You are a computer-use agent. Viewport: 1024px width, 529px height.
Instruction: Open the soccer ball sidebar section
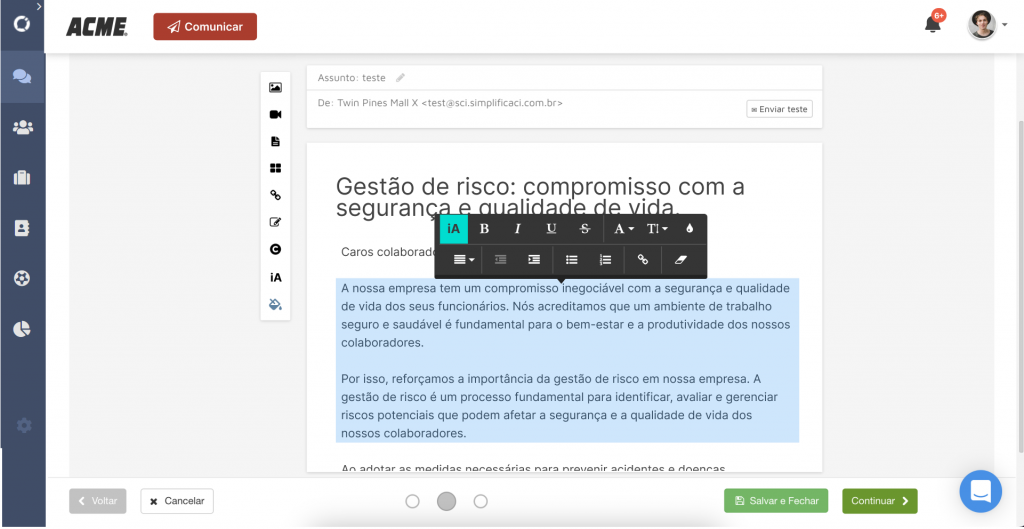[22, 279]
